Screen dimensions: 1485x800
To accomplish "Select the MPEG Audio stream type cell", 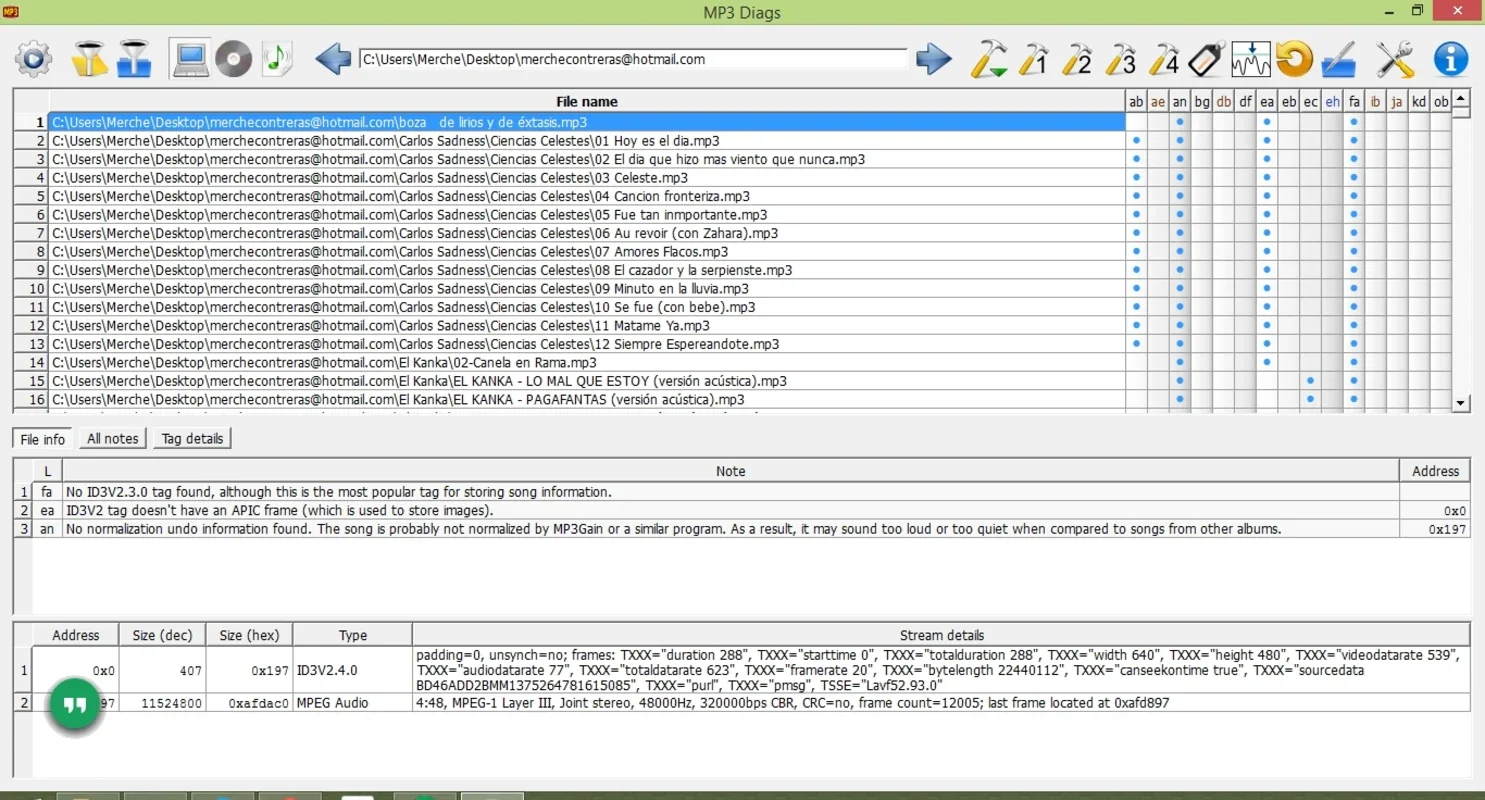I will click(x=353, y=703).
